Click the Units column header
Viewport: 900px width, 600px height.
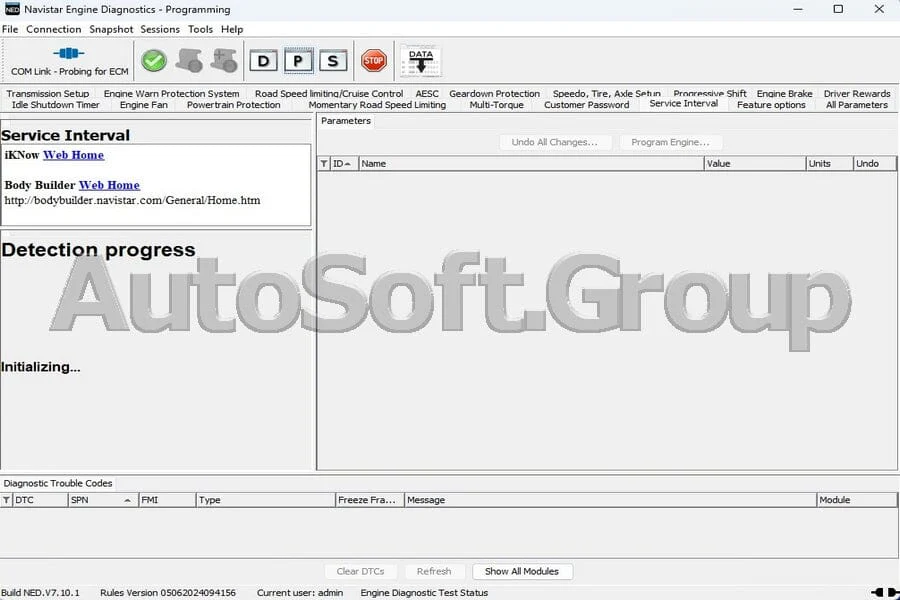pyautogui.click(x=829, y=164)
